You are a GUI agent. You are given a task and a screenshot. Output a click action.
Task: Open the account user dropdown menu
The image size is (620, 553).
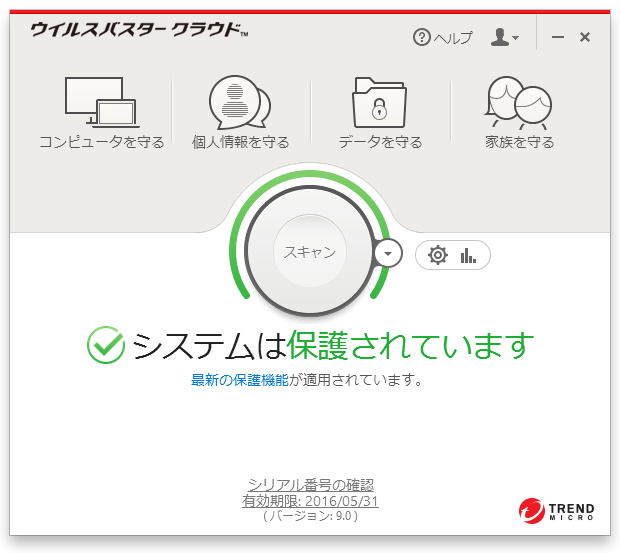[505, 37]
